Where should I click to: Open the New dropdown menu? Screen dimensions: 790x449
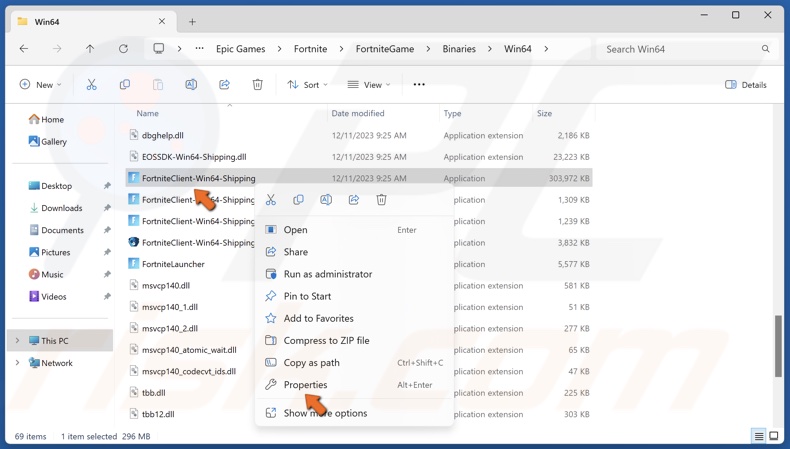[x=40, y=85]
